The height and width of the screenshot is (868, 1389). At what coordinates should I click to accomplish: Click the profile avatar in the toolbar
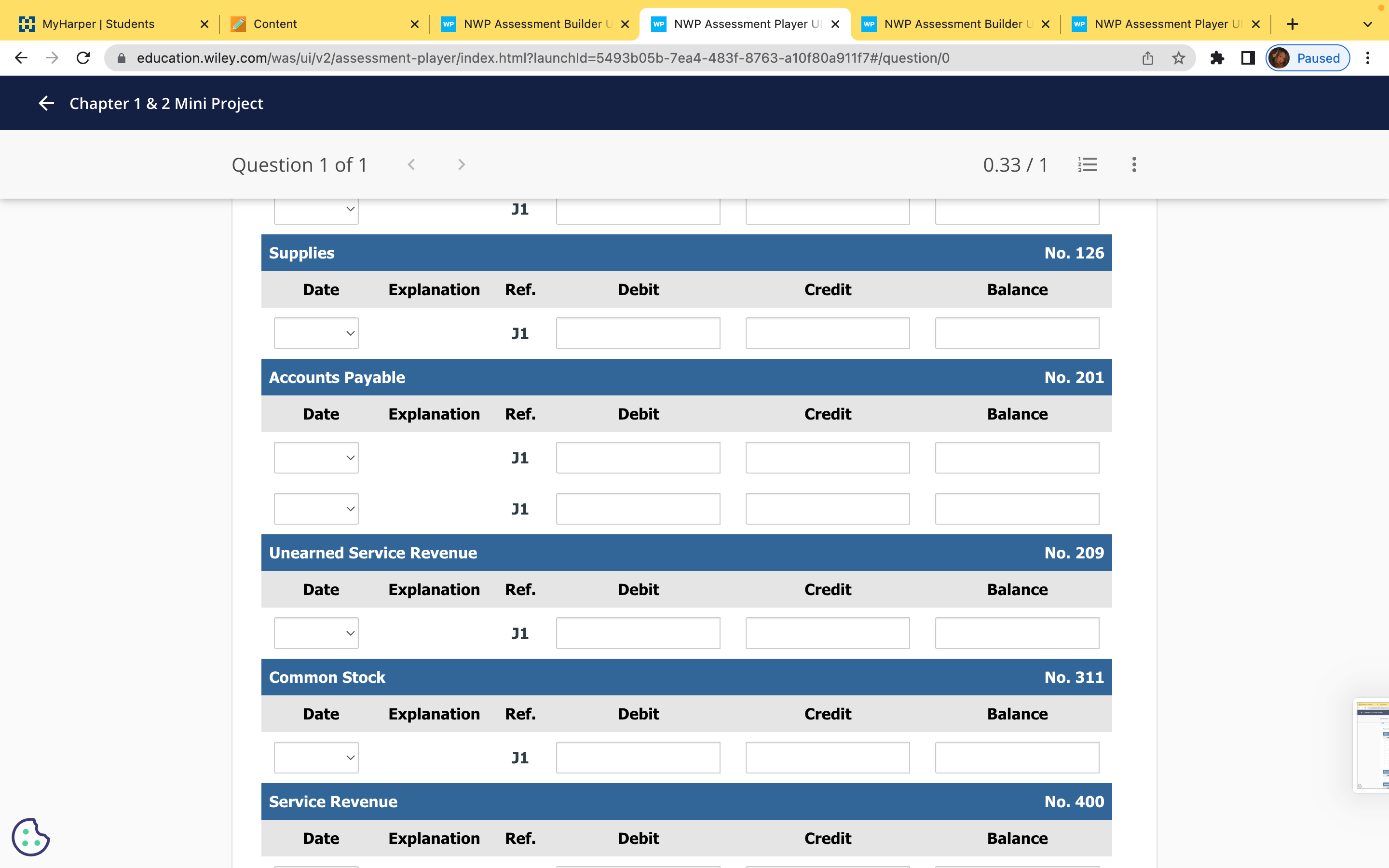1279,57
